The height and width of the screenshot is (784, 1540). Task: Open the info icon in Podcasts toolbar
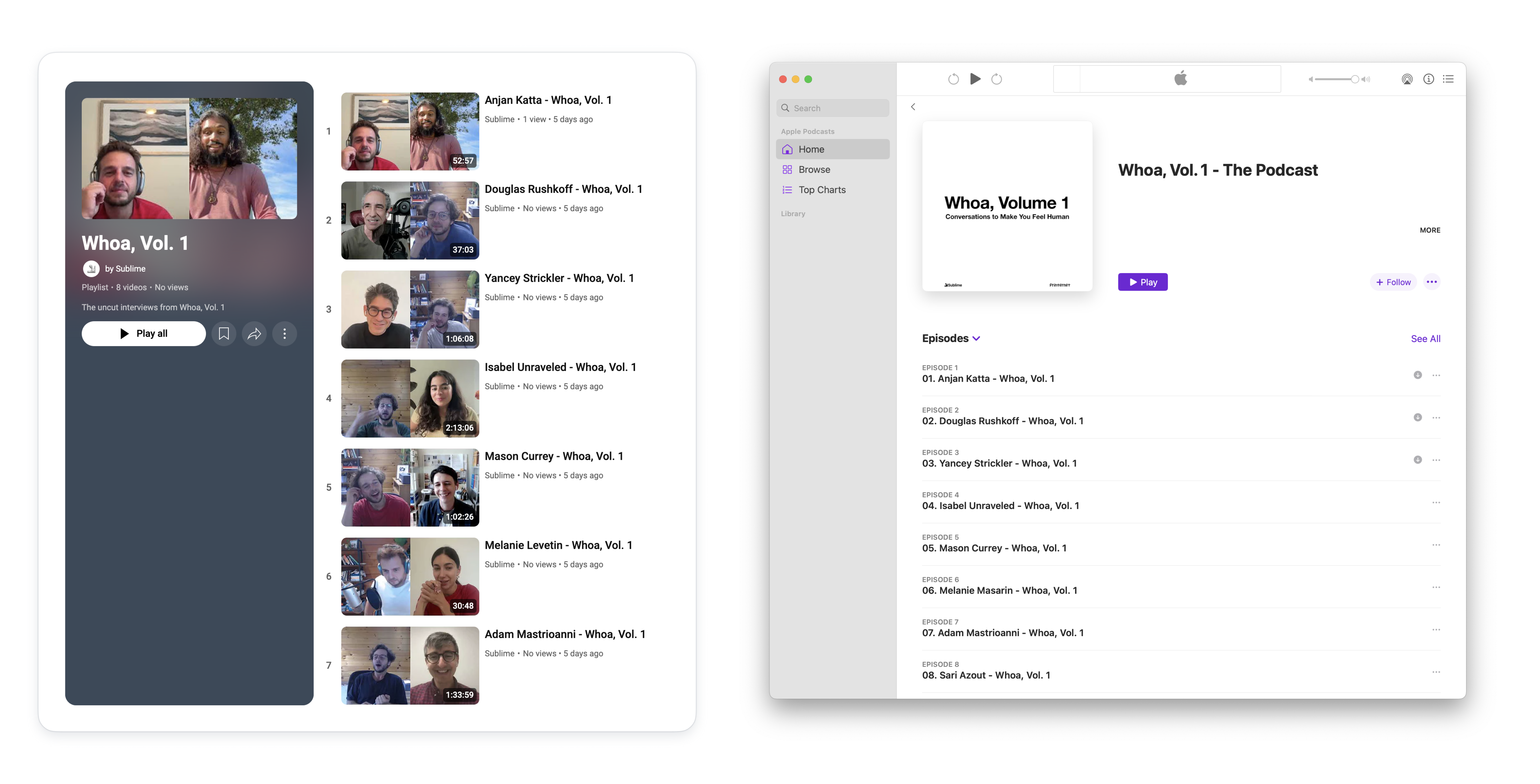[x=1428, y=79]
